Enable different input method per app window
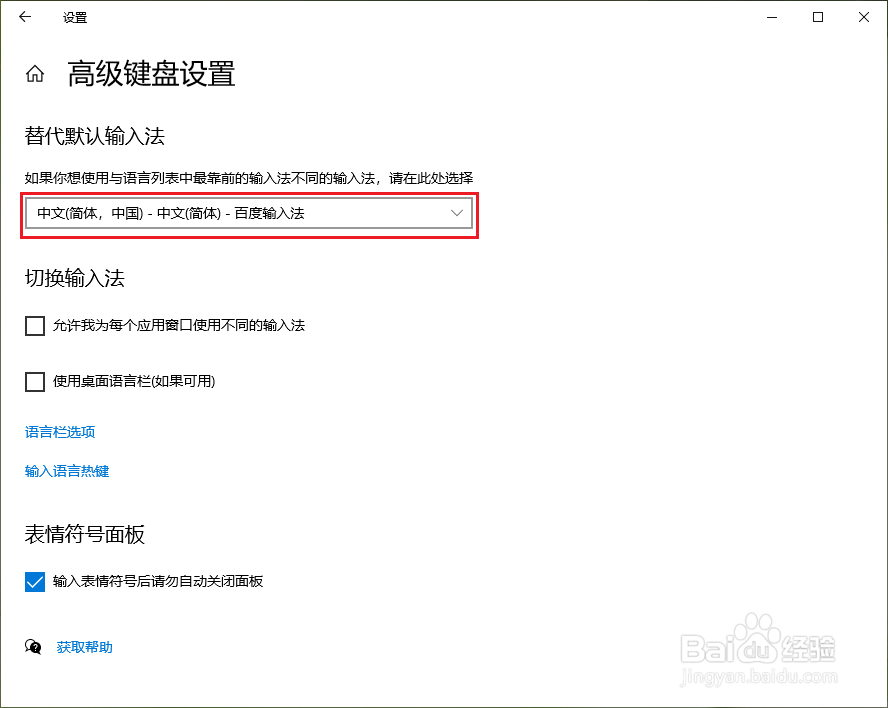This screenshot has width=888, height=708. (x=35, y=326)
